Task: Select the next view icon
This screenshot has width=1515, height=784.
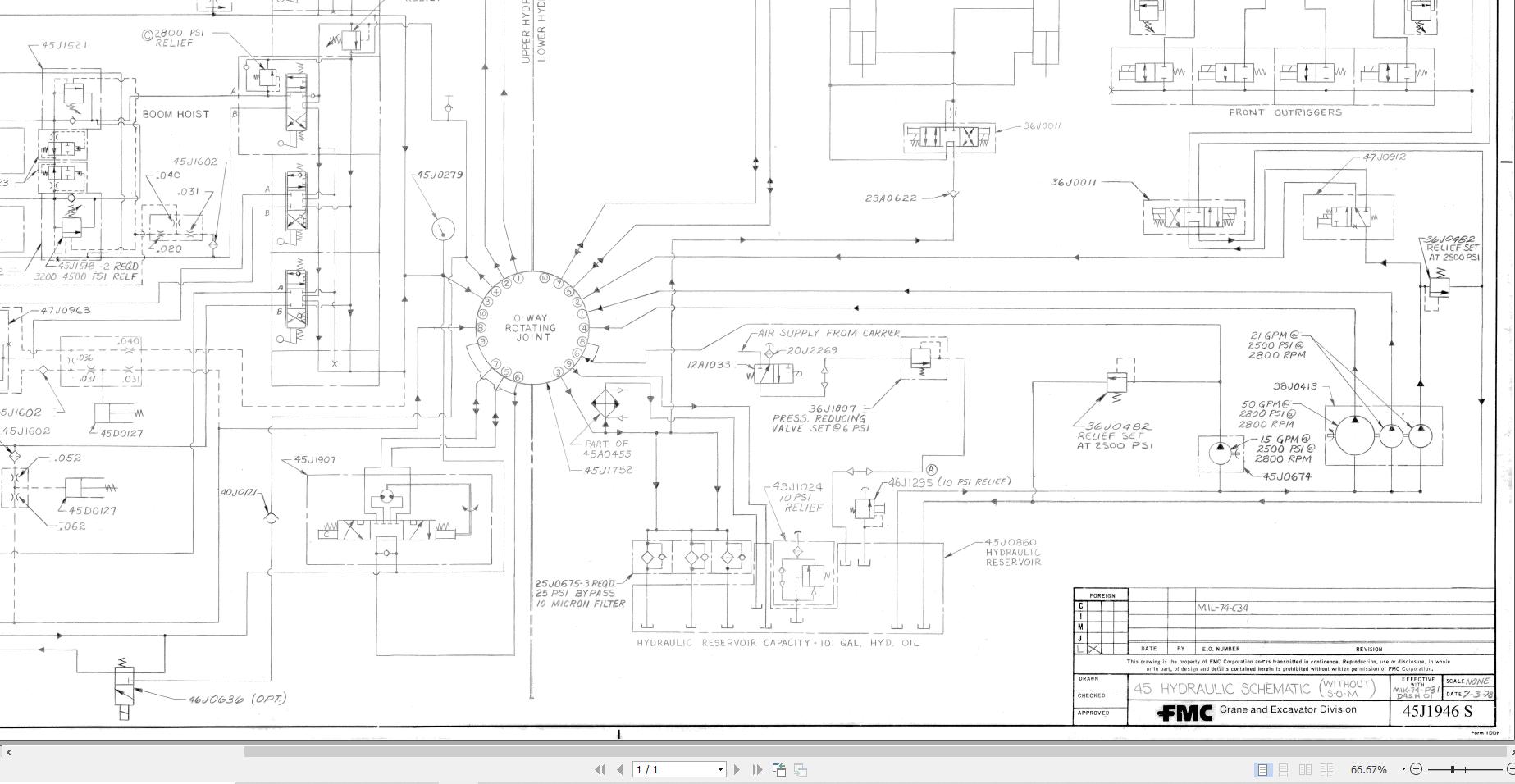Action: 800,770
